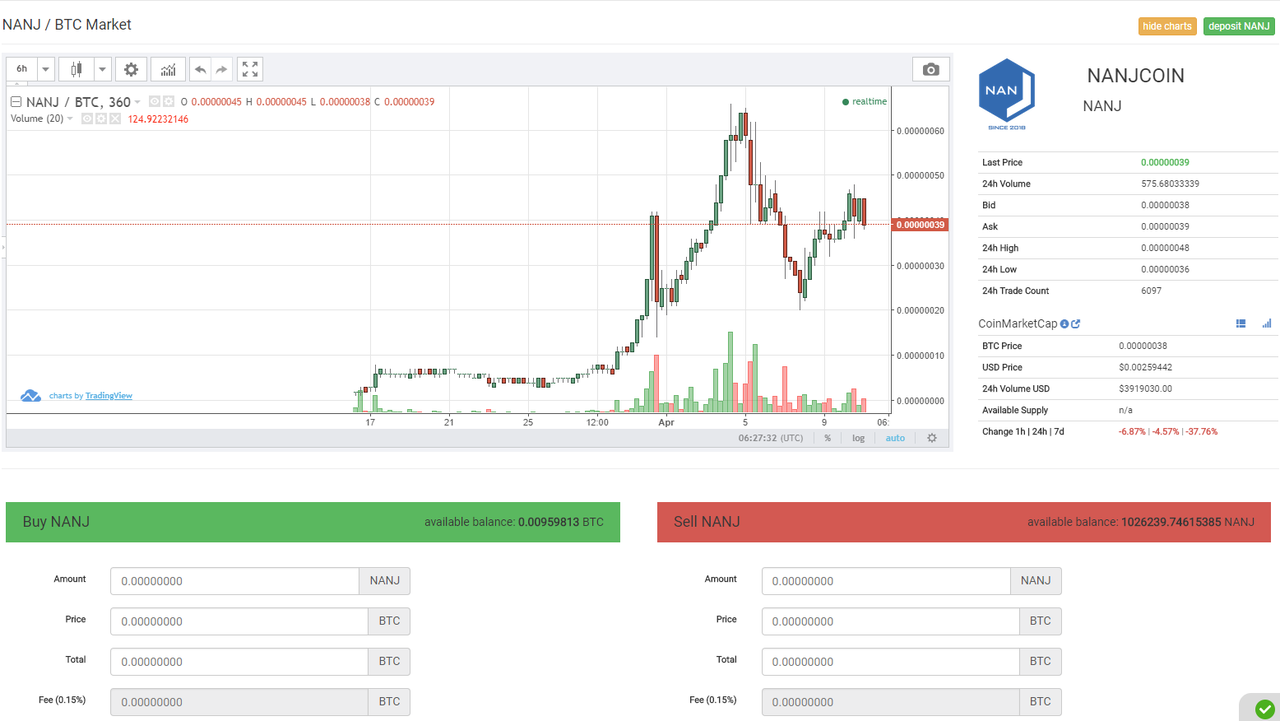Open the indicators button in chart toolbar
The height and width of the screenshot is (721, 1280).
(168, 69)
